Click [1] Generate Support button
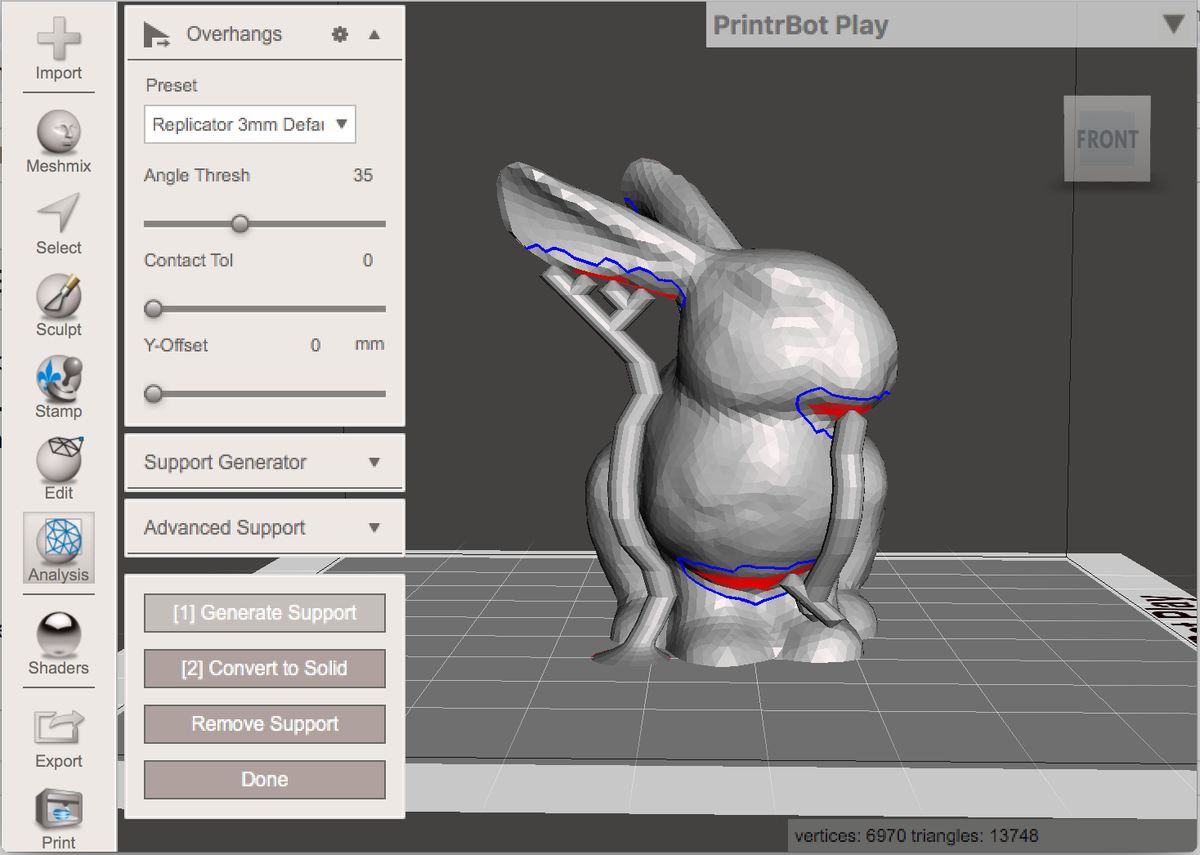1200x855 pixels. pos(264,613)
